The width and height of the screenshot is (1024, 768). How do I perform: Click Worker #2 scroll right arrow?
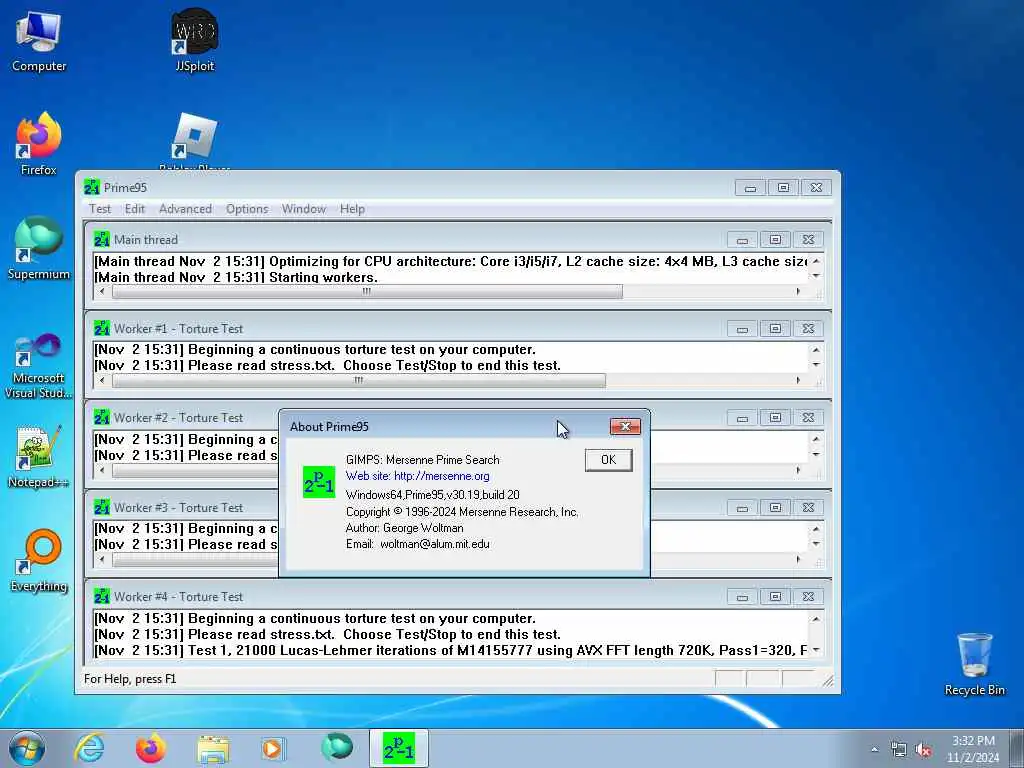798,470
